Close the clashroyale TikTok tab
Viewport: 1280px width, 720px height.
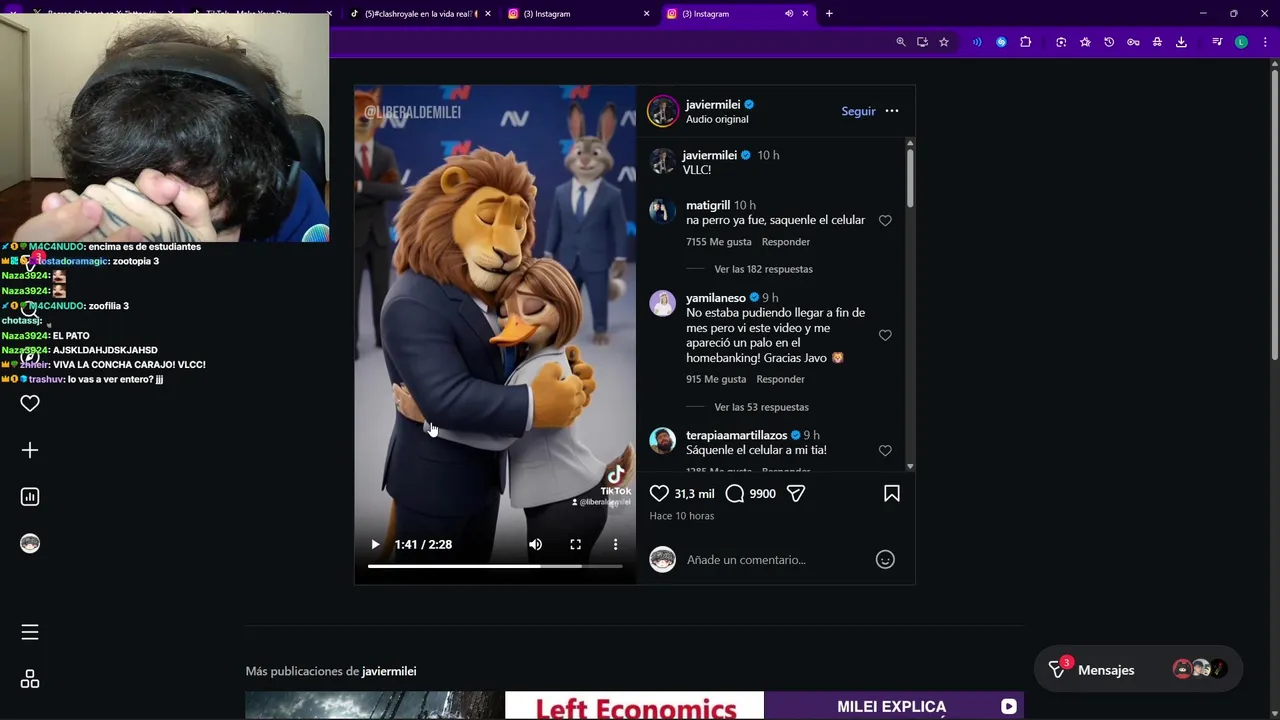[488, 14]
